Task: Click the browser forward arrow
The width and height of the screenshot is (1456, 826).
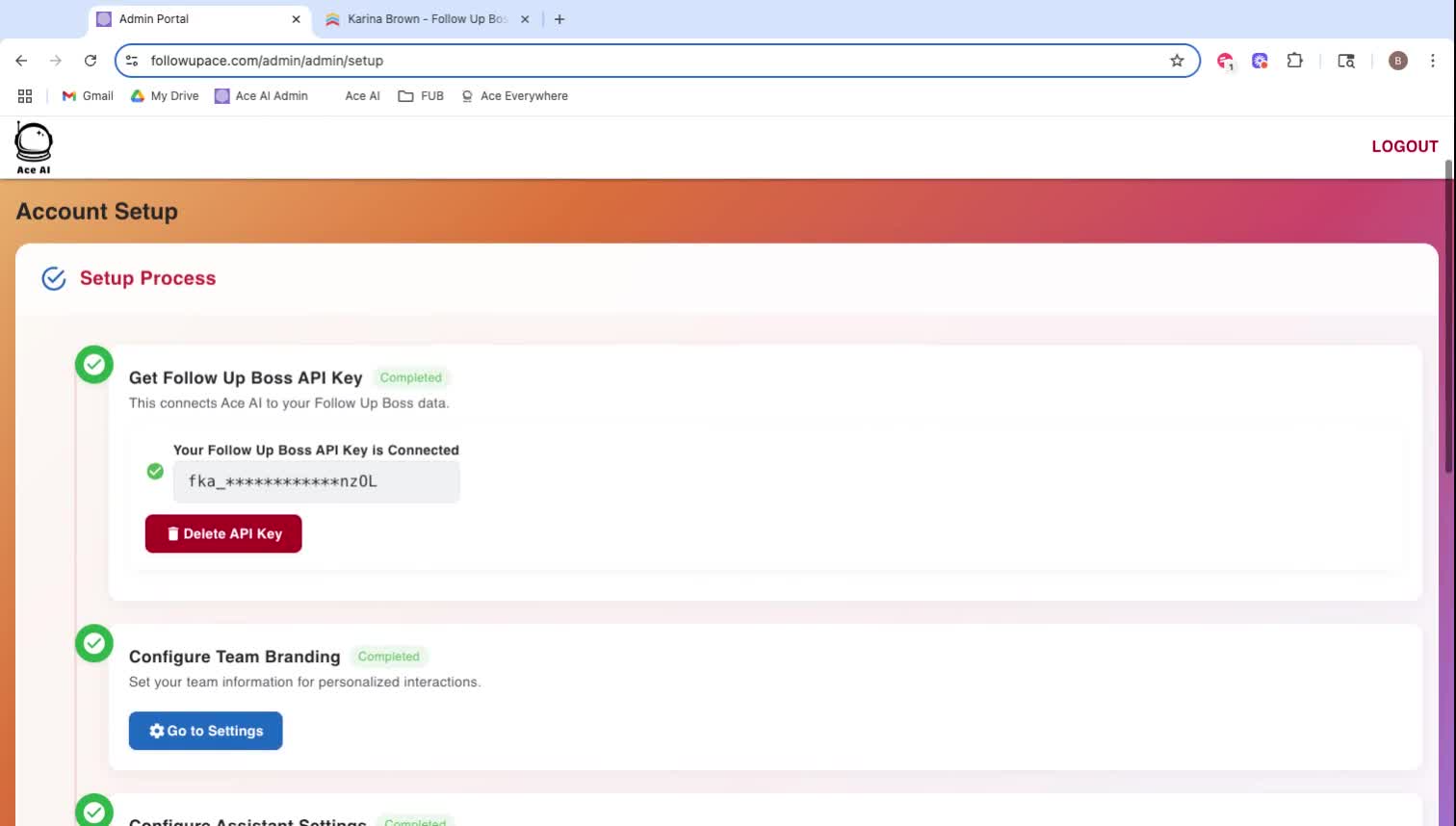Action: point(56,61)
